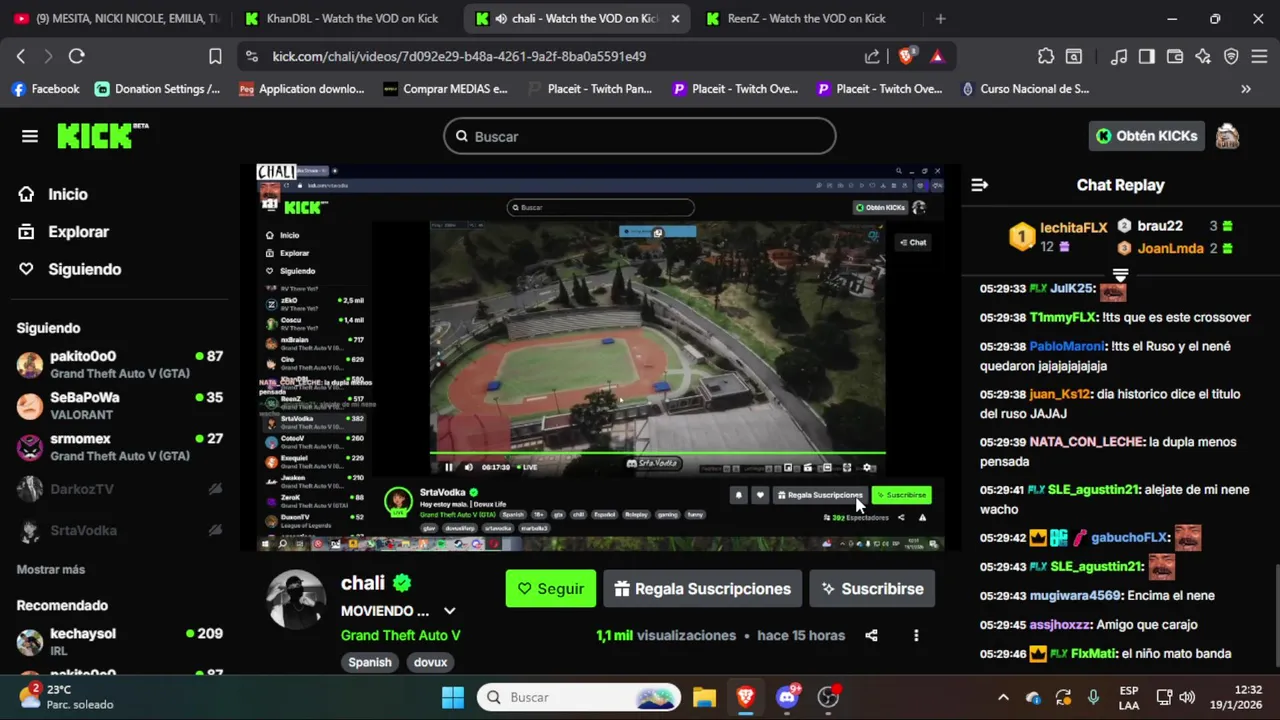The width and height of the screenshot is (1280, 720).
Task: Expand the stream title chevron
Action: [450, 611]
